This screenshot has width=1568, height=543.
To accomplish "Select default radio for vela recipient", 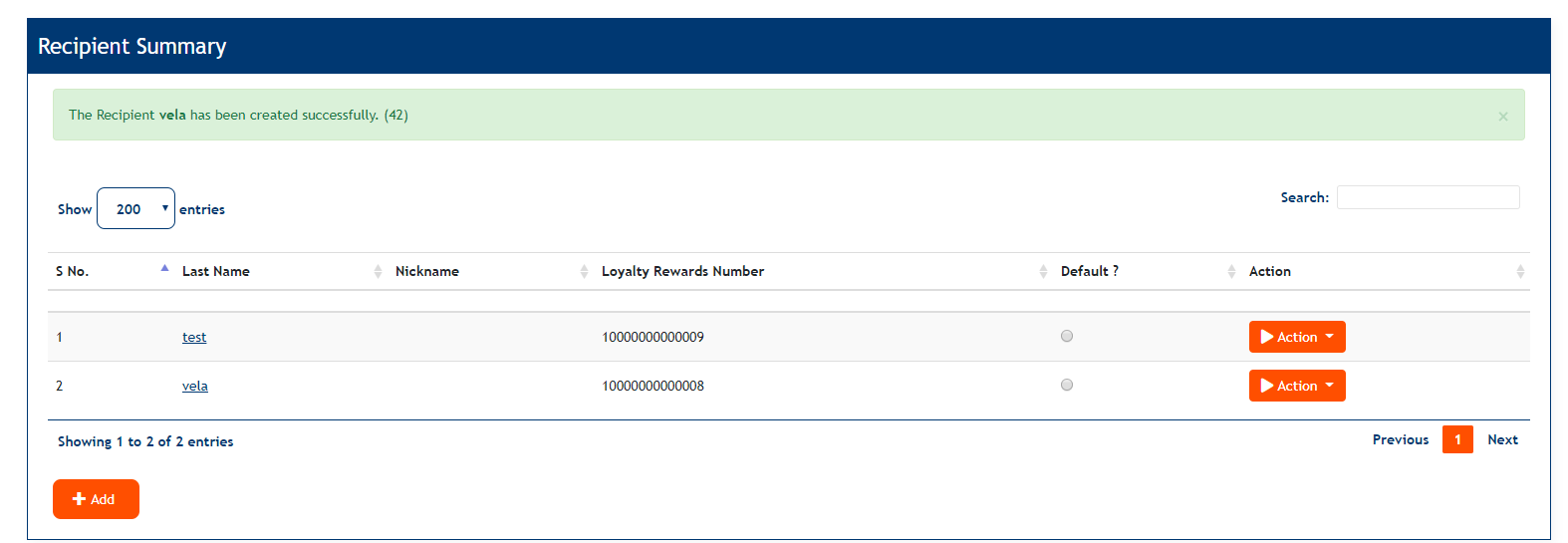I will (x=1067, y=385).
